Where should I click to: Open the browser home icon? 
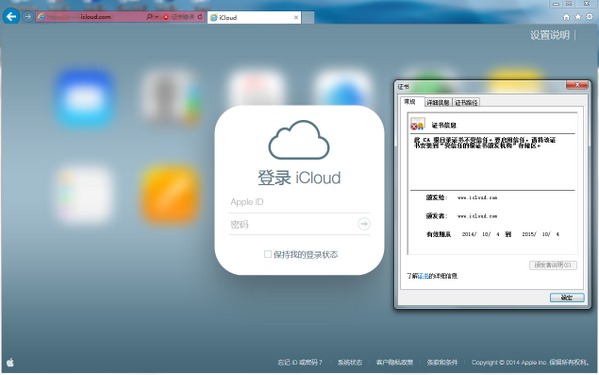[567, 17]
